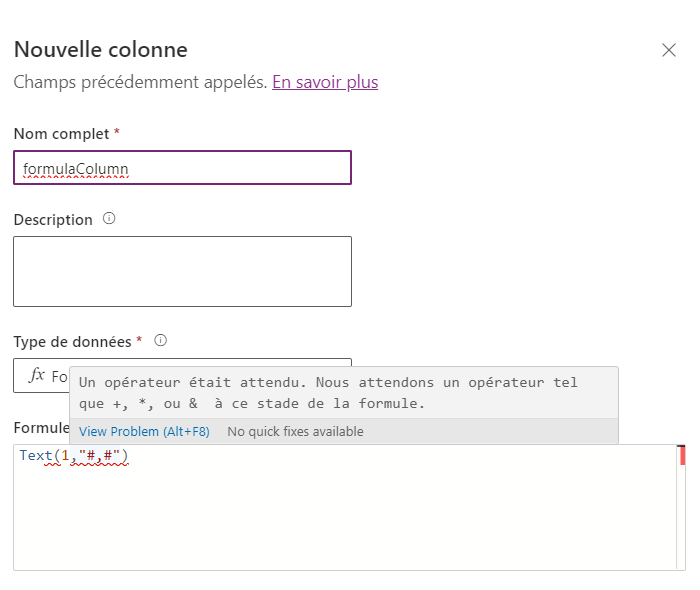Click the Nouvelle colonne heading
Viewport: 700px width, 590px height.
[100, 50]
